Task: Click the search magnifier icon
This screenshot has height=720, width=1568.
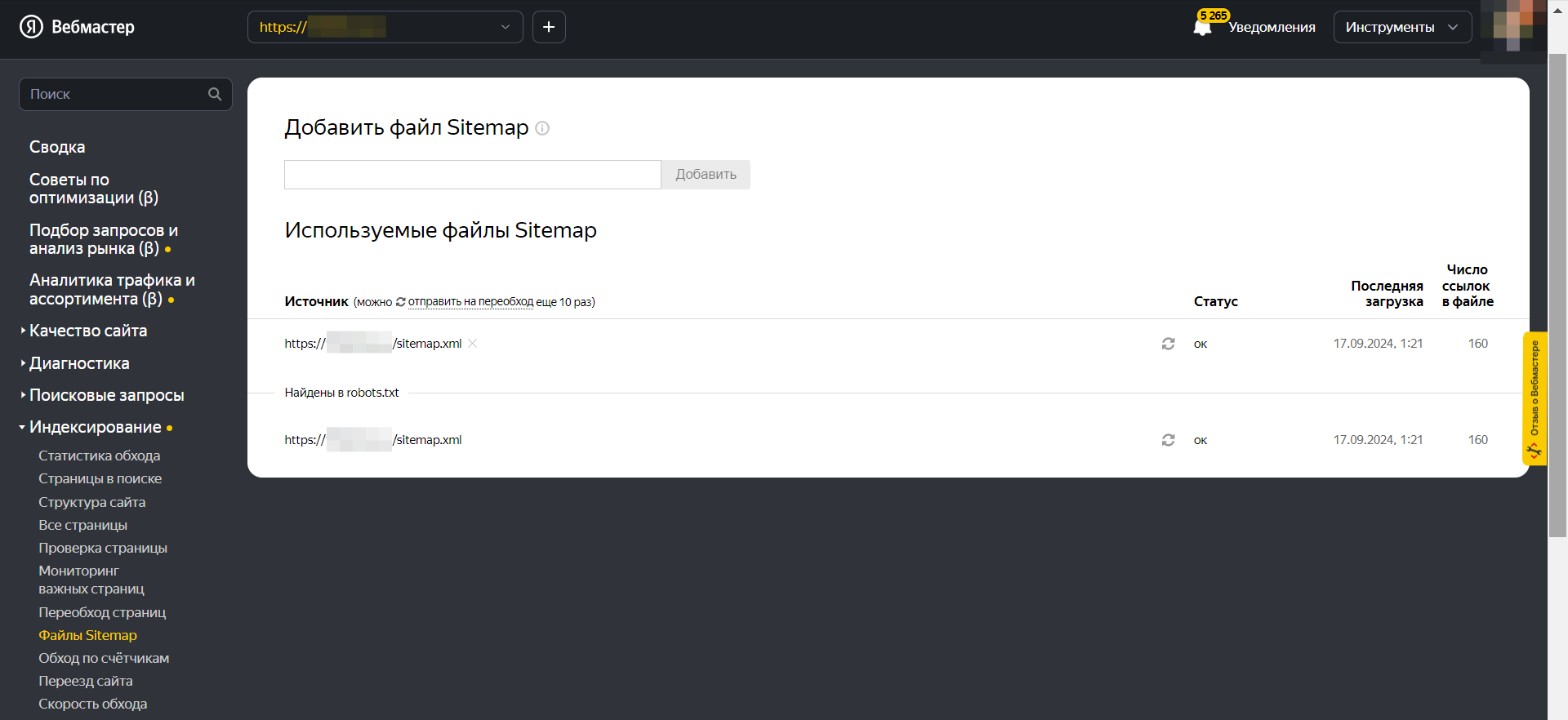Action: (x=215, y=94)
